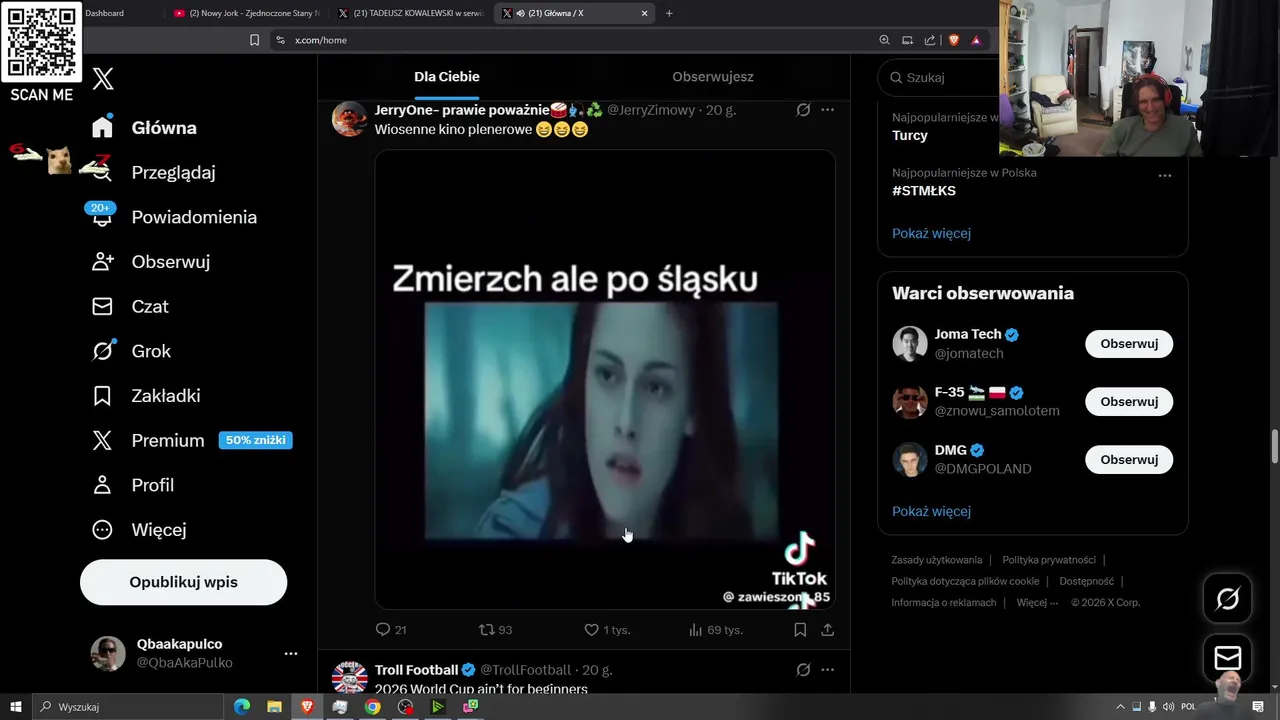Open floating Grok button
This screenshot has width=1280, height=720.
1227,598
